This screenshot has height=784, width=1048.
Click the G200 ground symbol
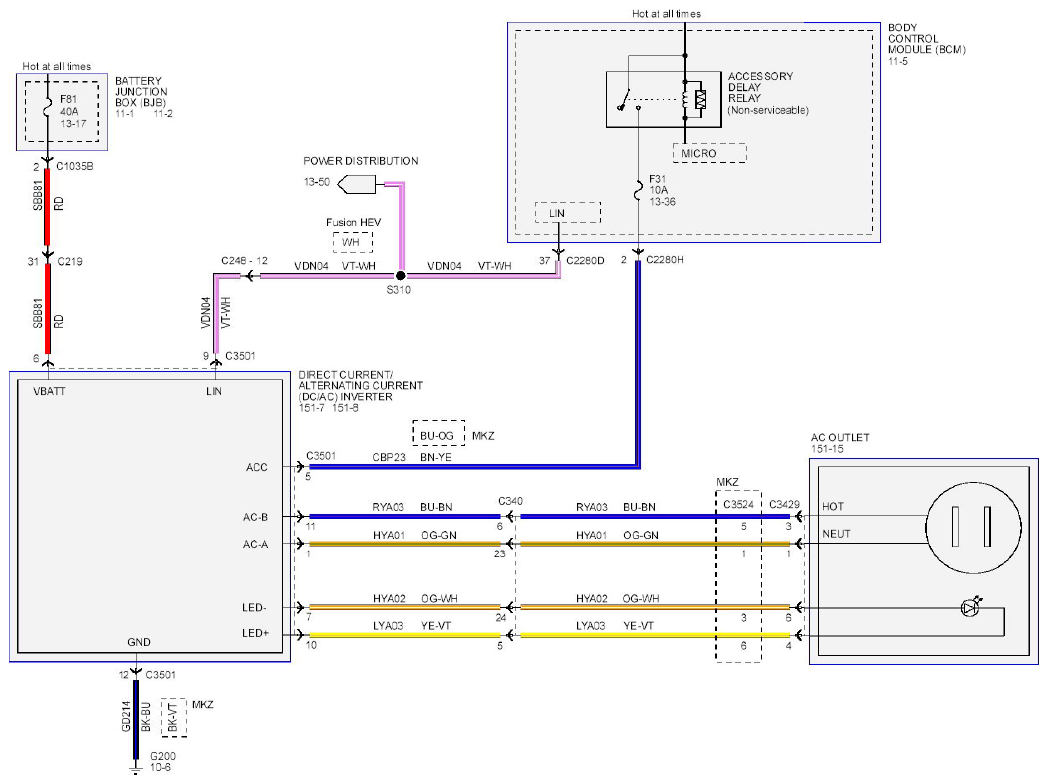[x=136, y=771]
